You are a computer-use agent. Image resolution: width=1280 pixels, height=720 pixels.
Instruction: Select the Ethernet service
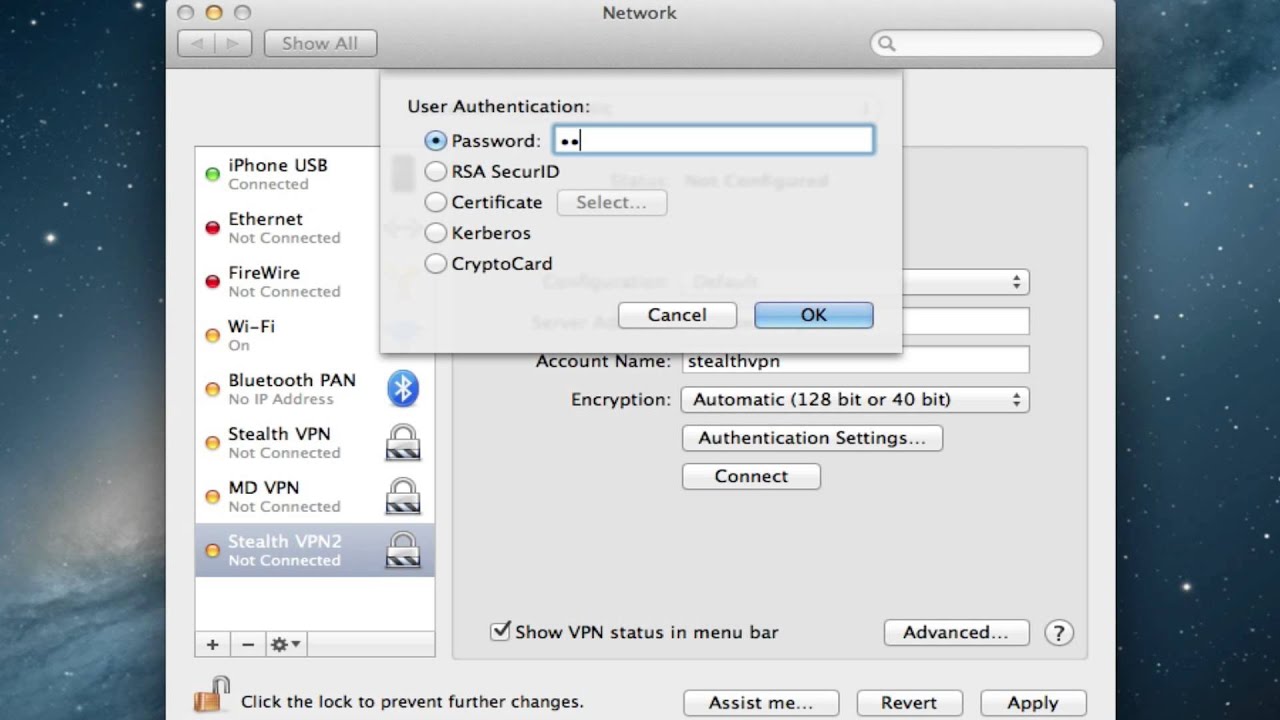pos(315,228)
